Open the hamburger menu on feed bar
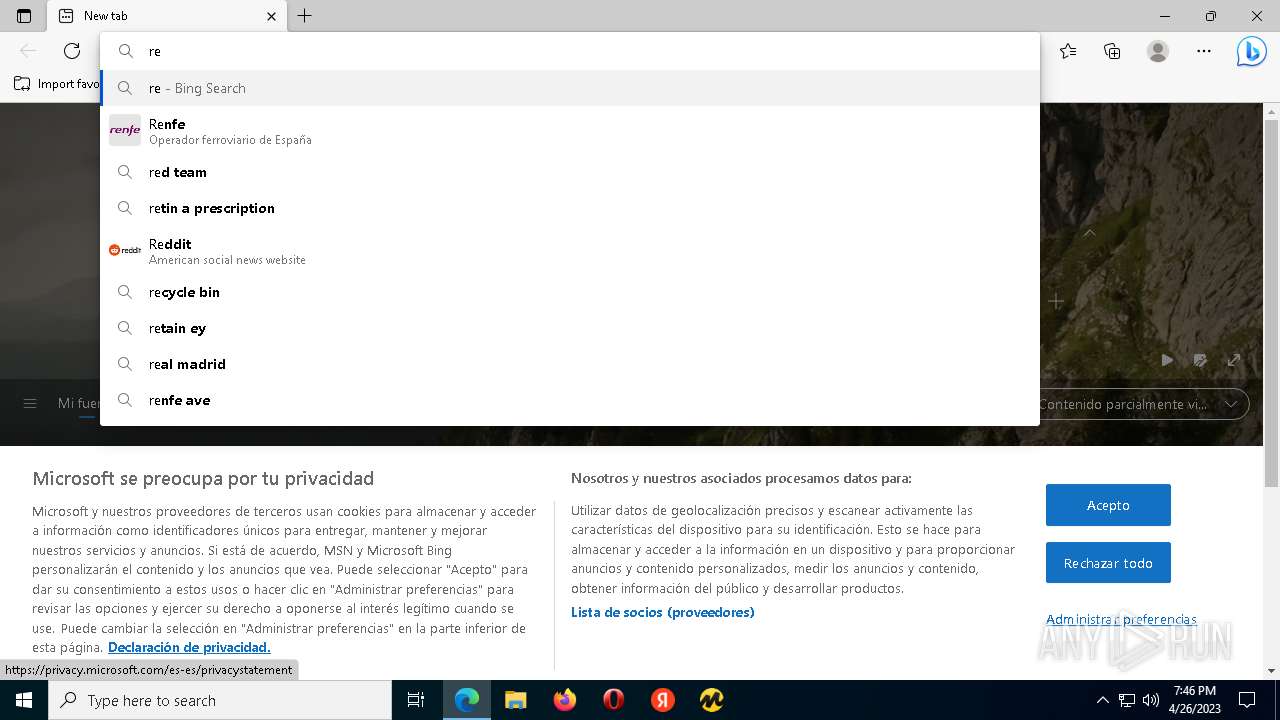This screenshot has width=1280, height=720. (30, 404)
